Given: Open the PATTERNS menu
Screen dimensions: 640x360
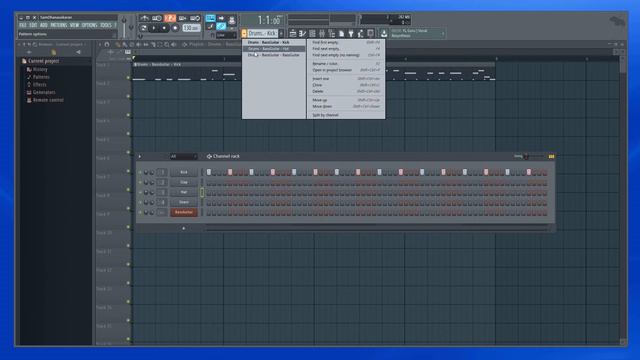Looking at the screenshot, I should coord(58,25).
